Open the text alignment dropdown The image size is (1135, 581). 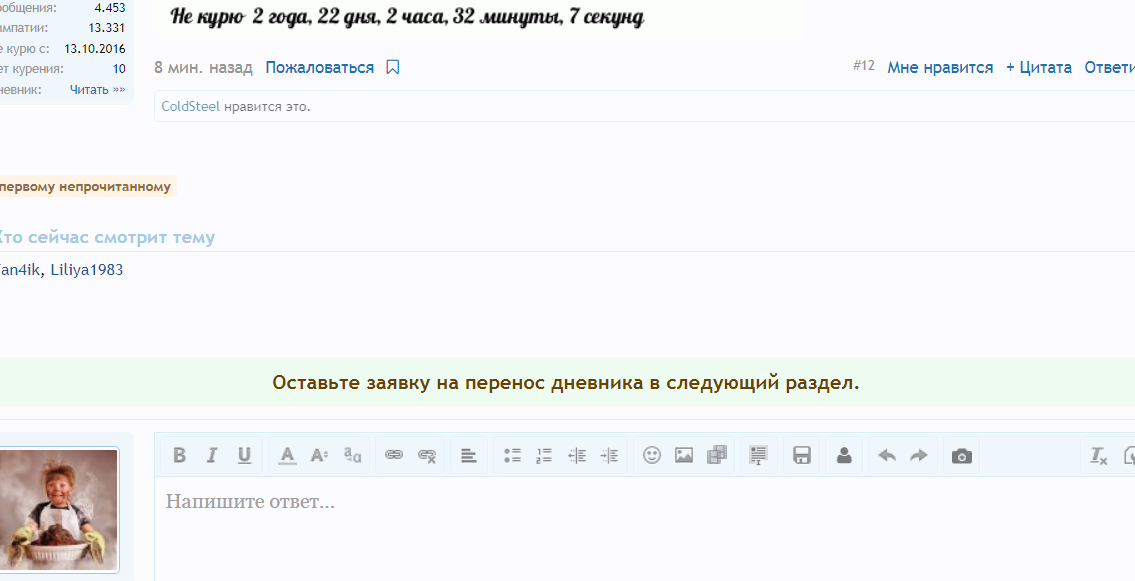[469, 455]
